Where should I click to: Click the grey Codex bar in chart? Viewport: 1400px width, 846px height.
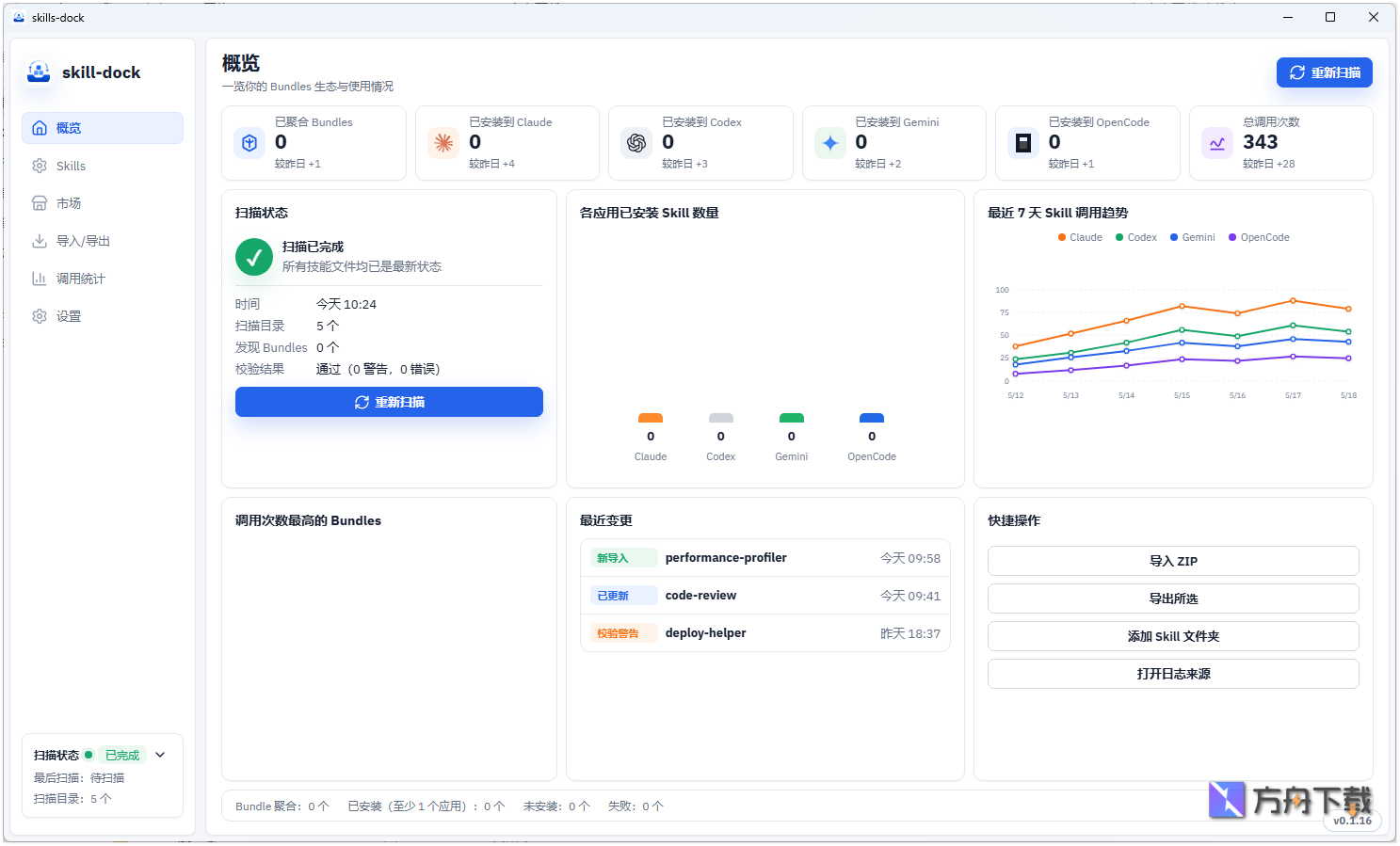point(721,418)
